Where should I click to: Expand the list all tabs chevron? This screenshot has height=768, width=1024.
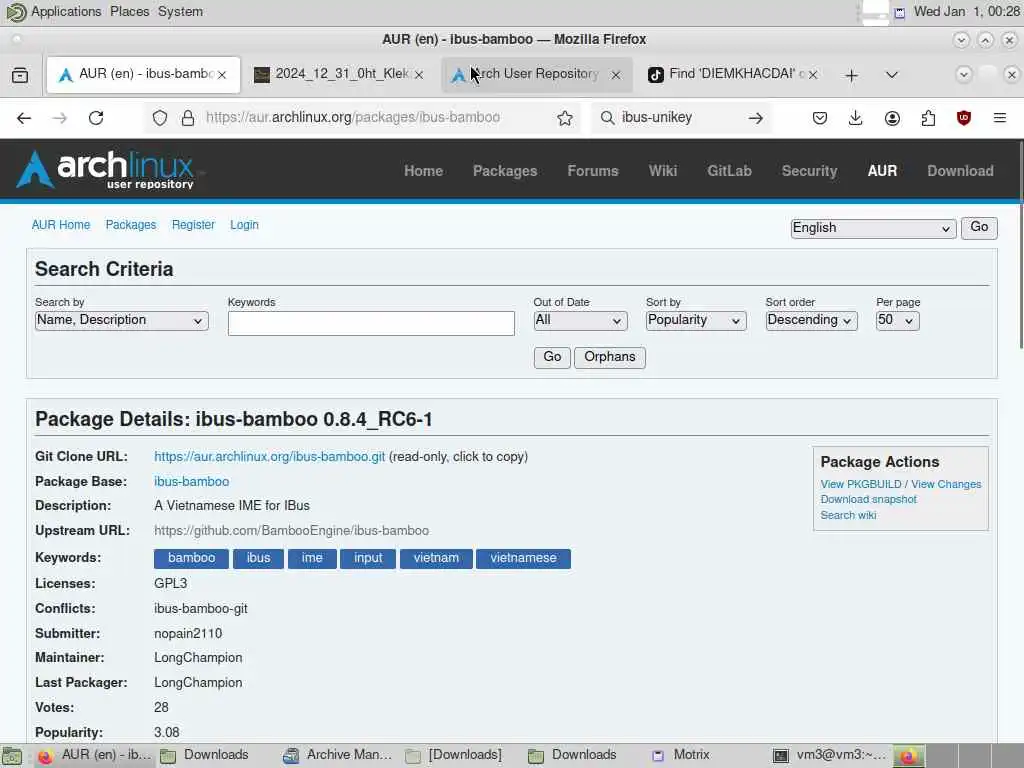click(x=891, y=75)
